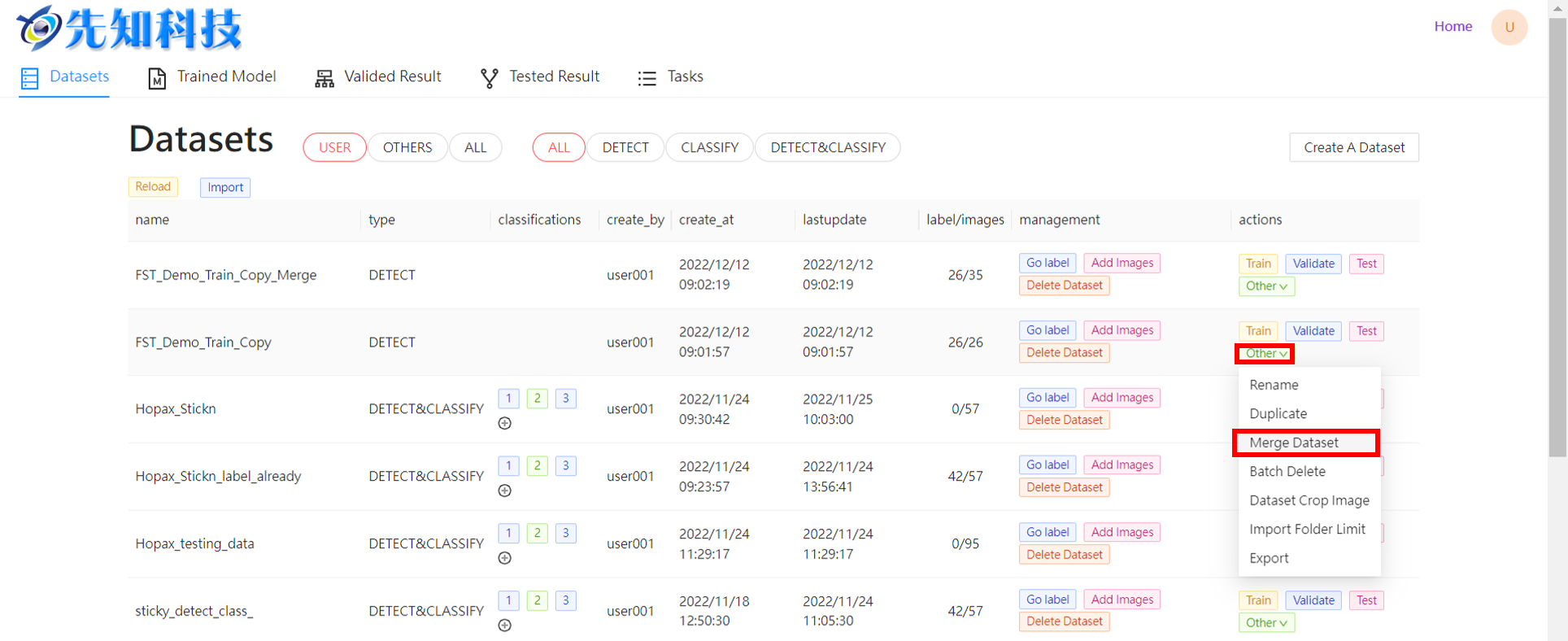This screenshot has height=641, width=1568.
Task: Filter datasets by OTHERS owner
Action: click(x=407, y=147)
